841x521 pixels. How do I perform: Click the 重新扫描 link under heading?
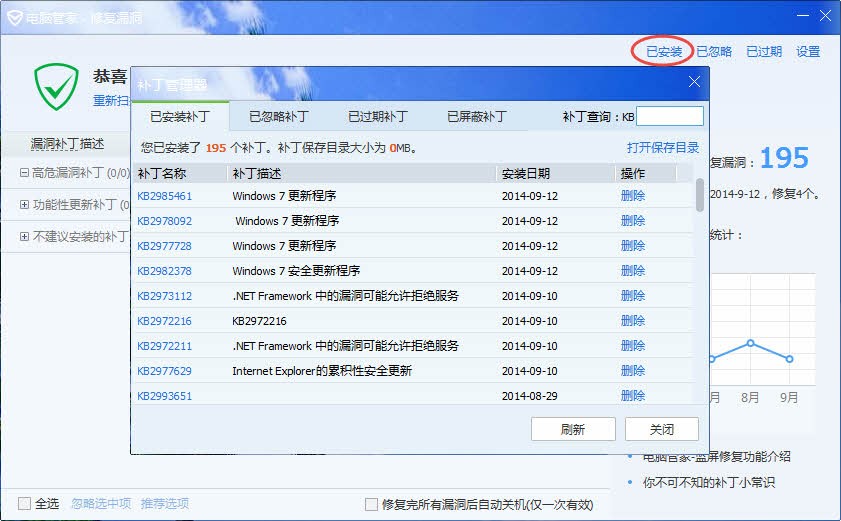[112, 100]
